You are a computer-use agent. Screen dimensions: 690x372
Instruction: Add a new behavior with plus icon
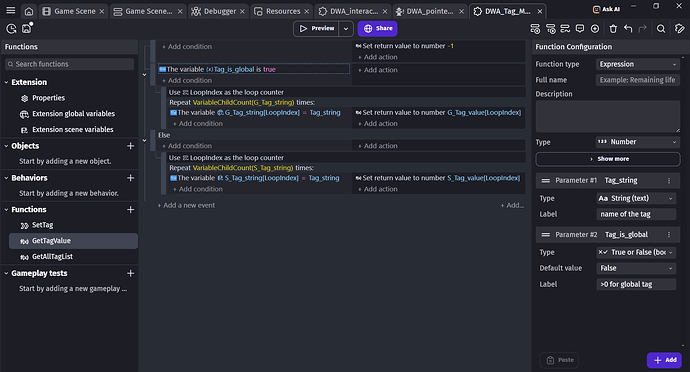pos(130,178)
